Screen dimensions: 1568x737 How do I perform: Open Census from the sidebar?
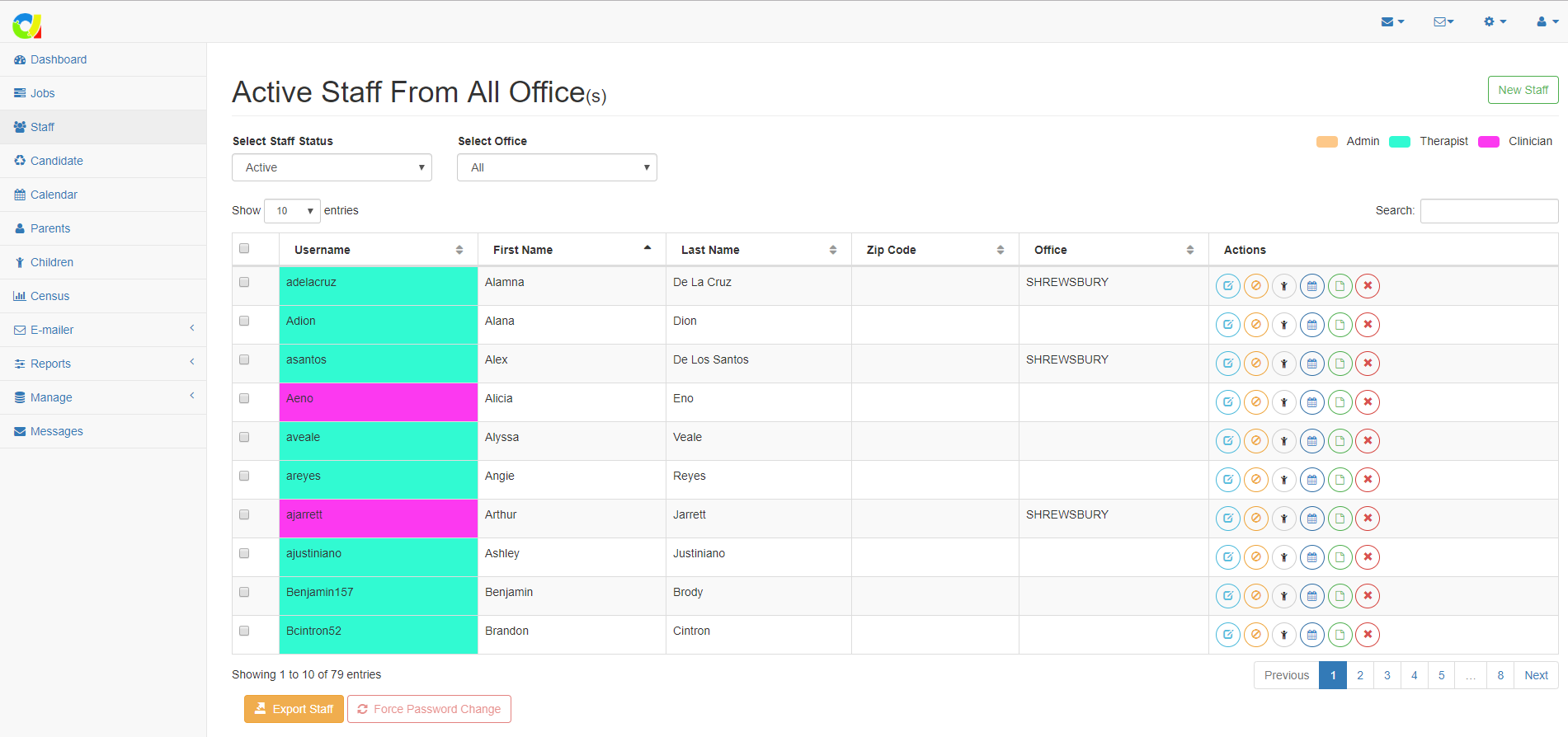pyautogui.click(x=49, y=296)
